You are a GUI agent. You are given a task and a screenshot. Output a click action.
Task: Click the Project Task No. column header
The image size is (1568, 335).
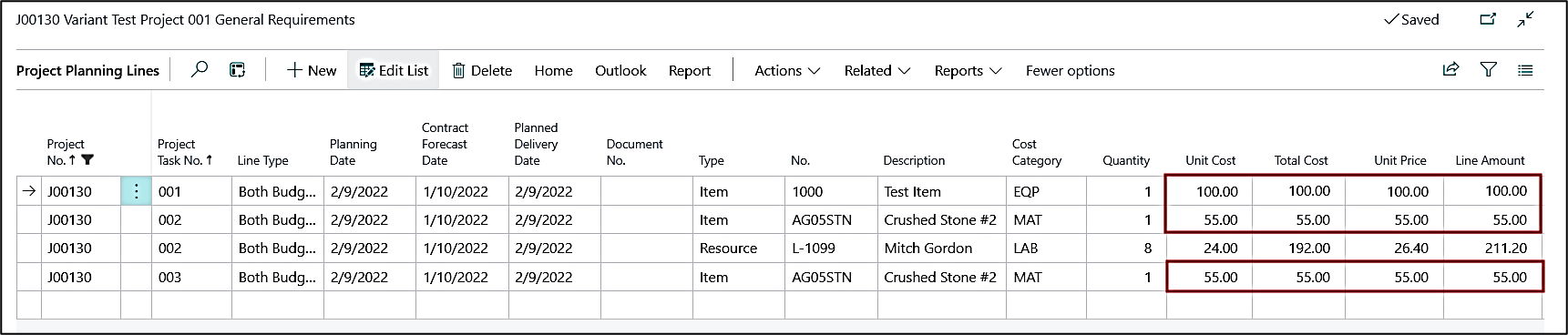pos(184,152)
